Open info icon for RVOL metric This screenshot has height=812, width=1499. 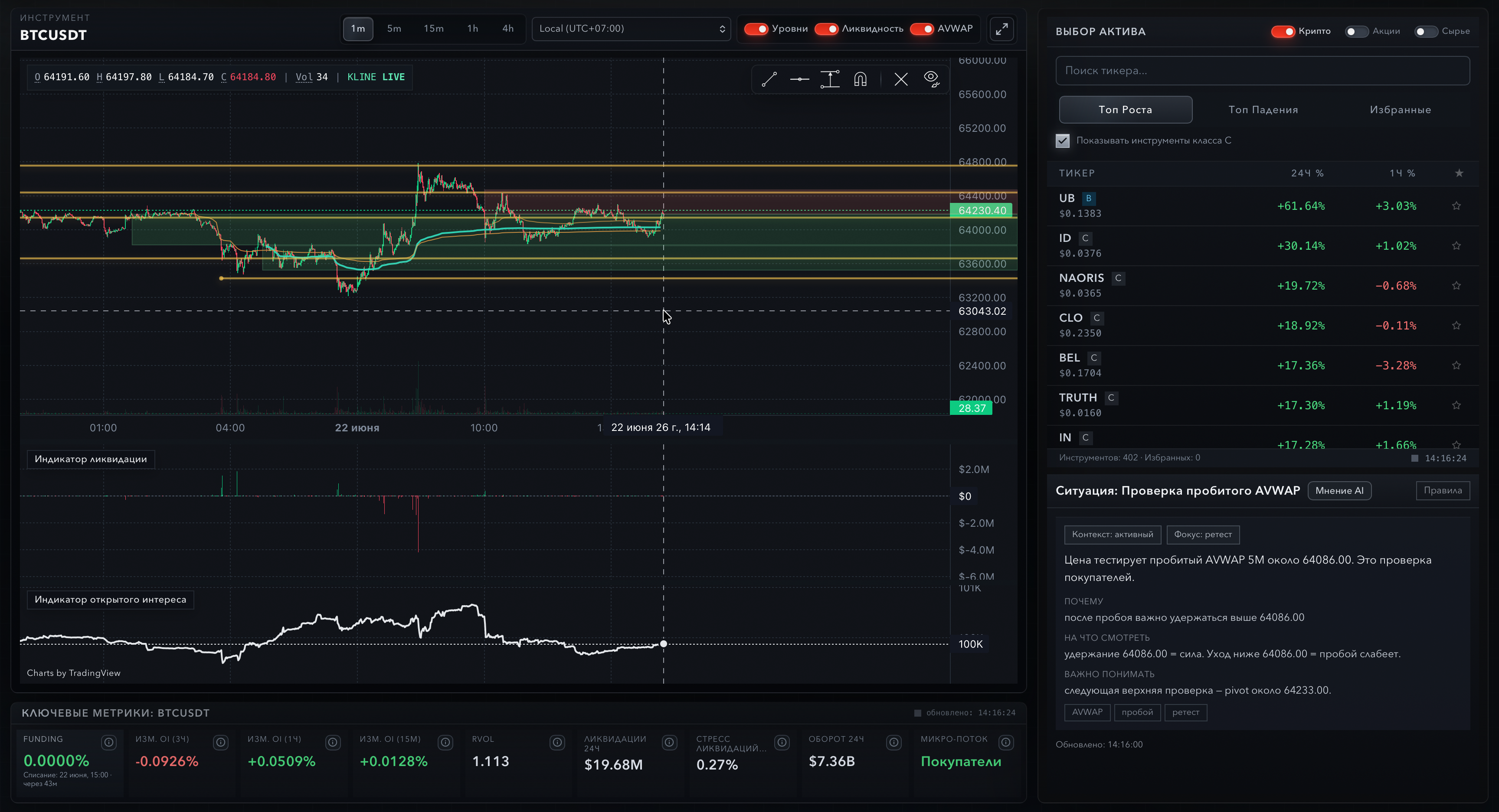557,742
